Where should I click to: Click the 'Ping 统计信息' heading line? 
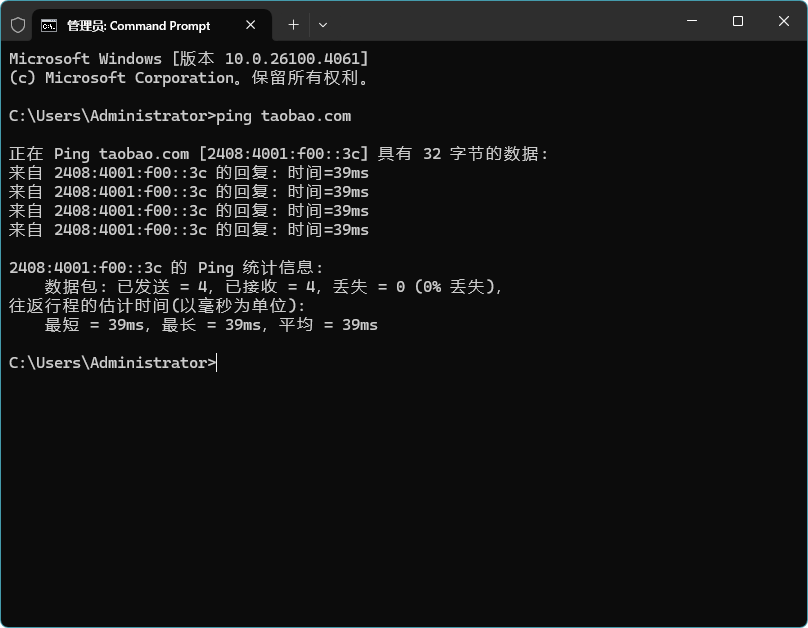pyautogui.click(x=166, y=268)
